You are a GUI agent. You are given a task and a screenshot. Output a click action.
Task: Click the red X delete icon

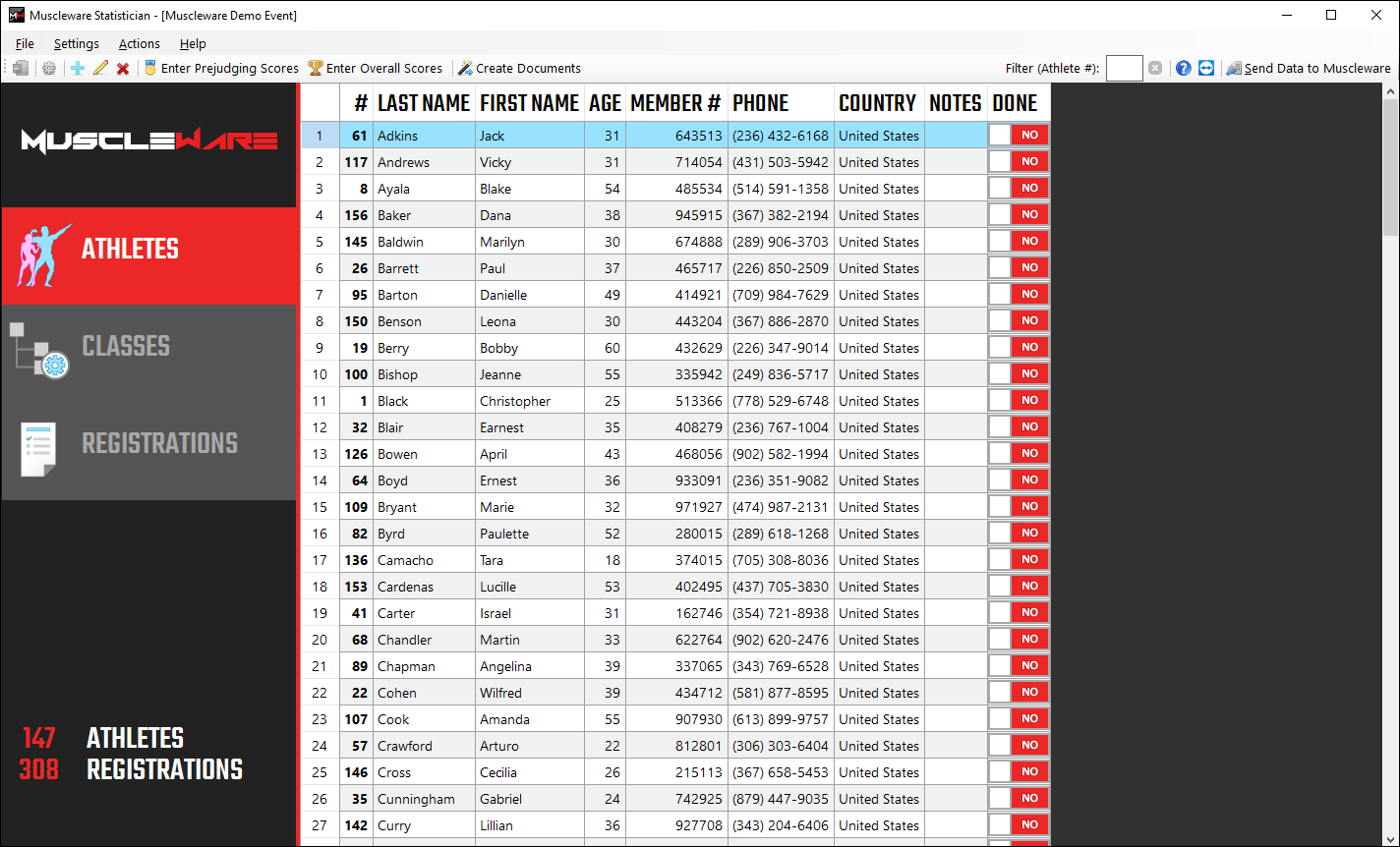(x=123, y=69)
